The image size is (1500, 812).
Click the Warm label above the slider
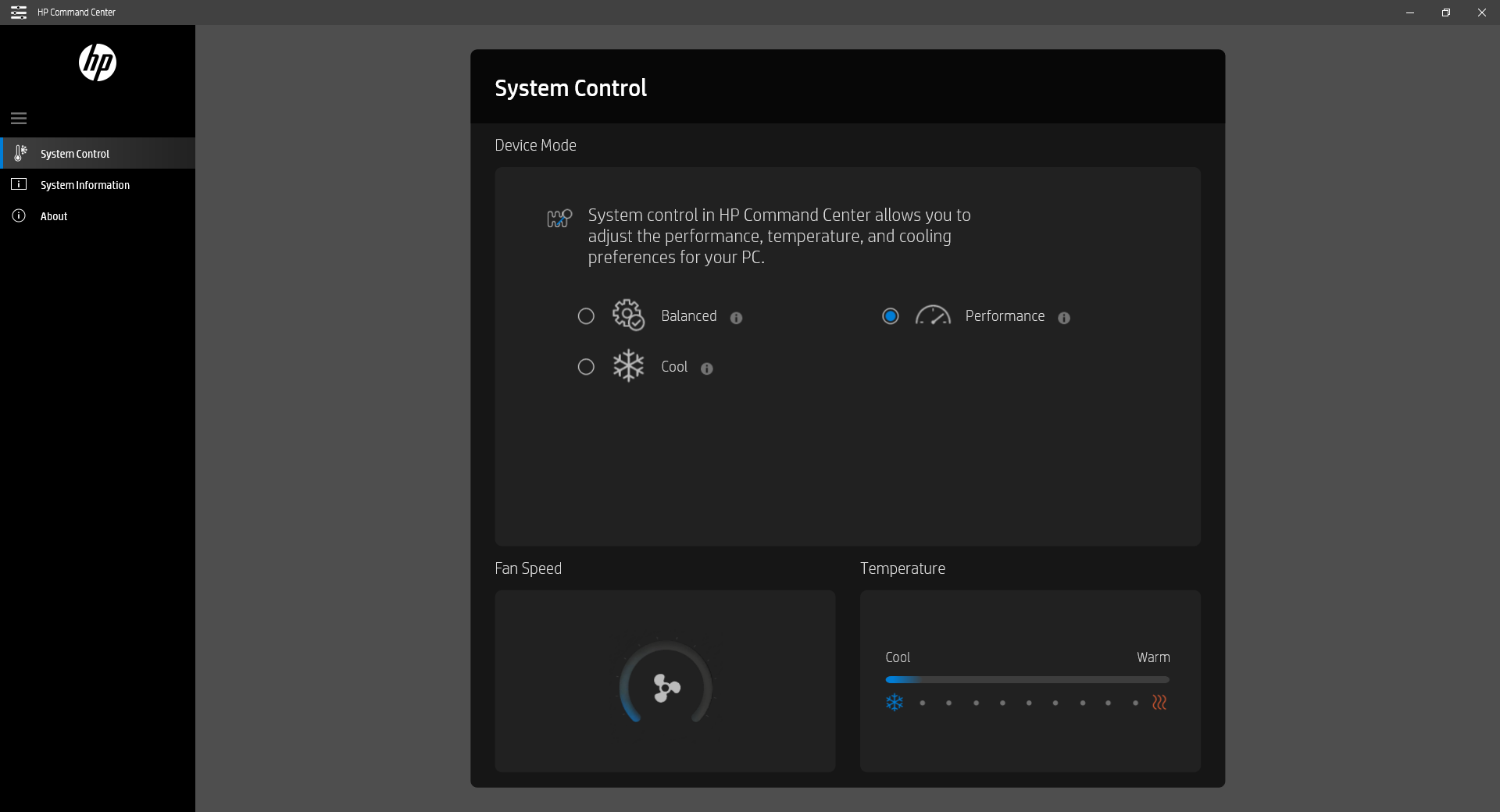pos(1153,657)
